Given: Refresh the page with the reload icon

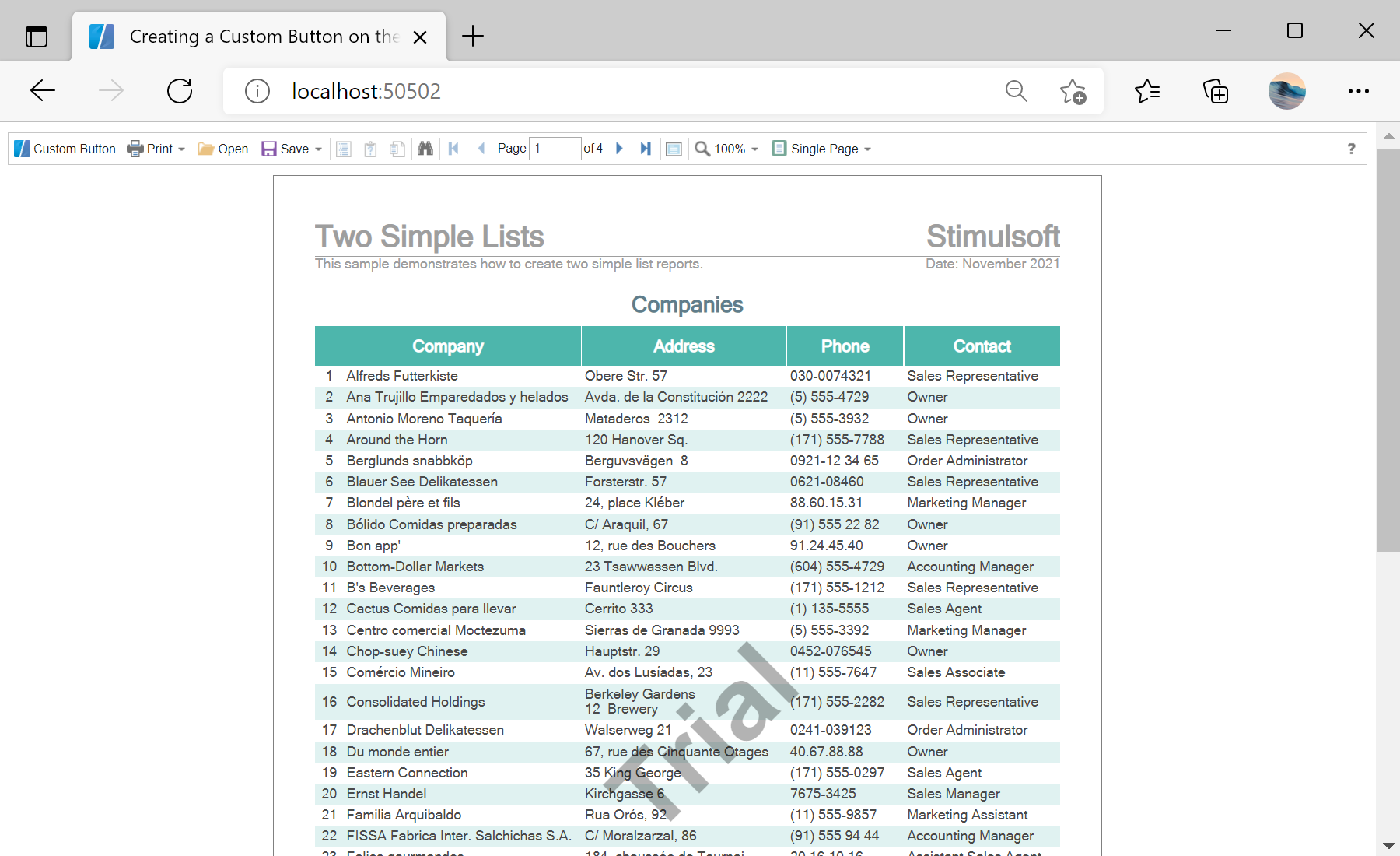Looking at the screenshot, I should coord(180,91).
